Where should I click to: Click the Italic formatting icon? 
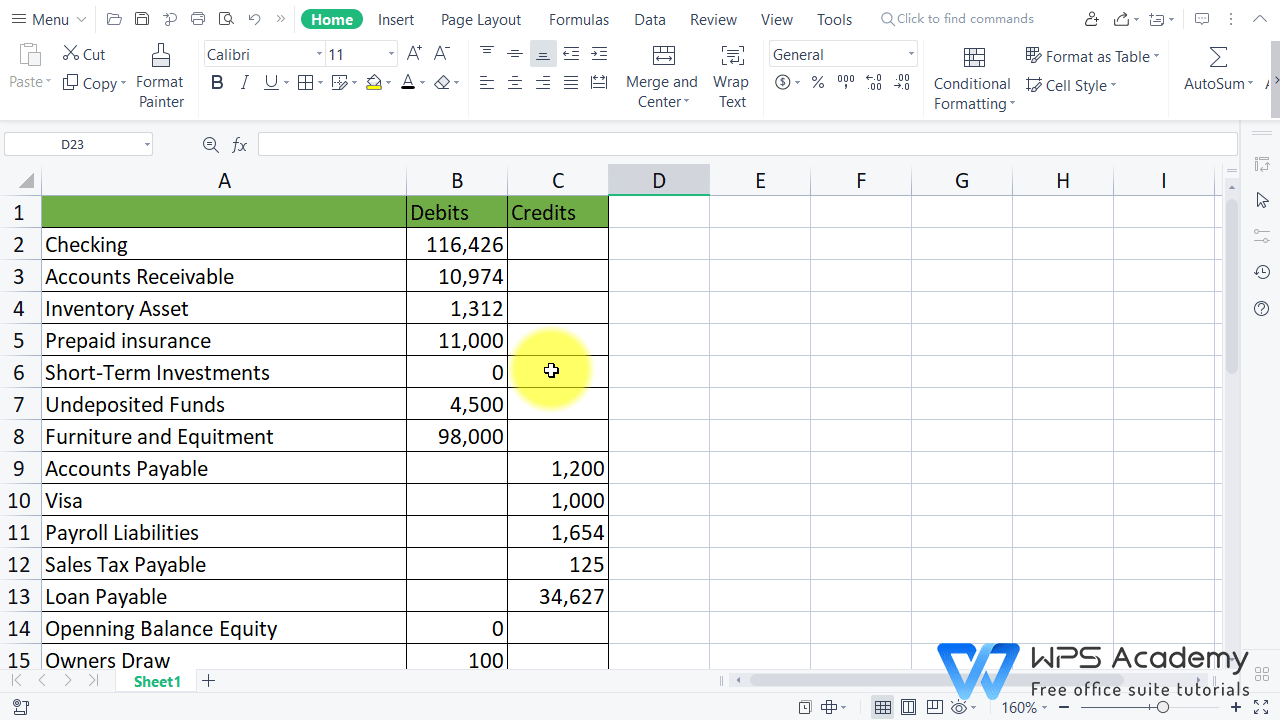(x=243, y=82)
